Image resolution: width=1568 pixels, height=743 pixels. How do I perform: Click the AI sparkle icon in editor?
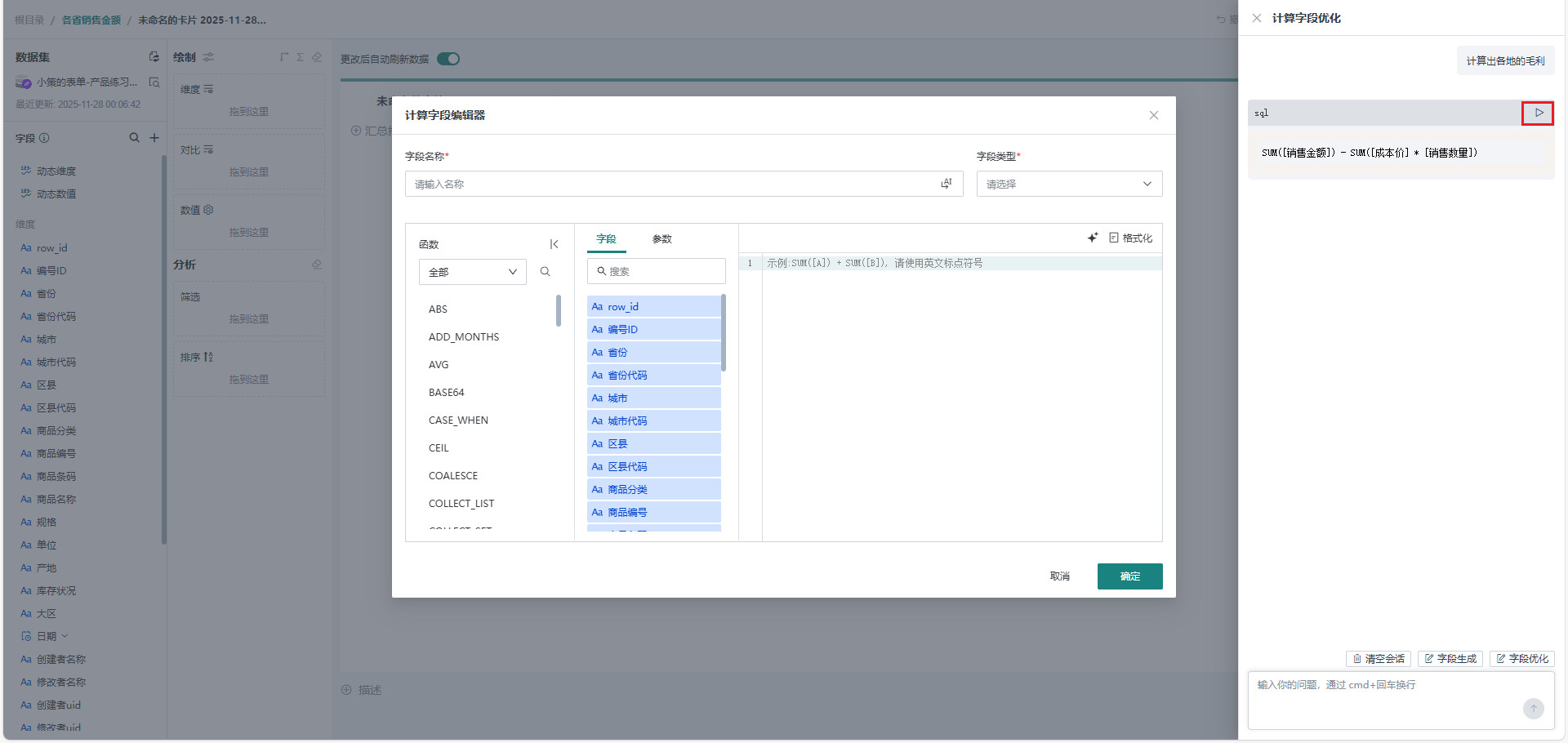[1093, 238]
